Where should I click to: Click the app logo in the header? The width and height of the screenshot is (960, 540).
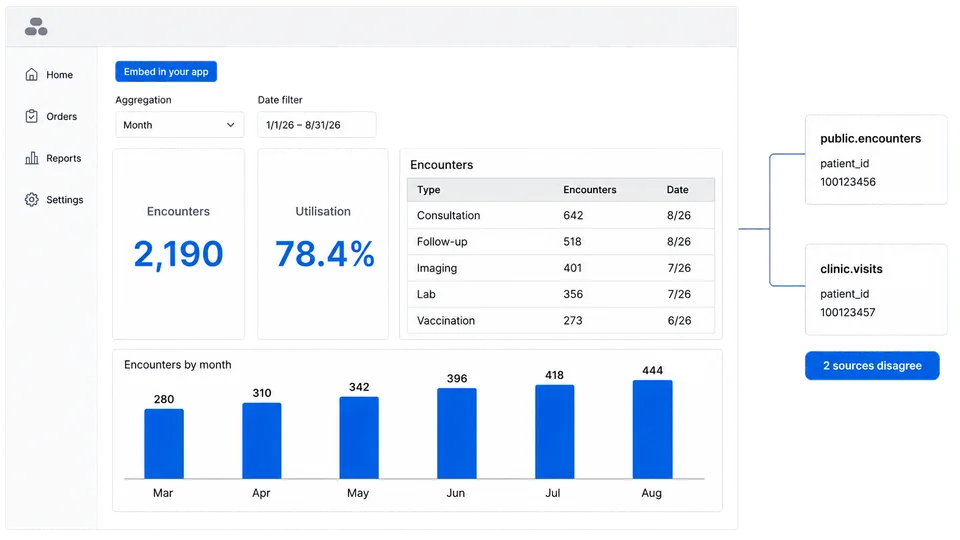point(36,26)
